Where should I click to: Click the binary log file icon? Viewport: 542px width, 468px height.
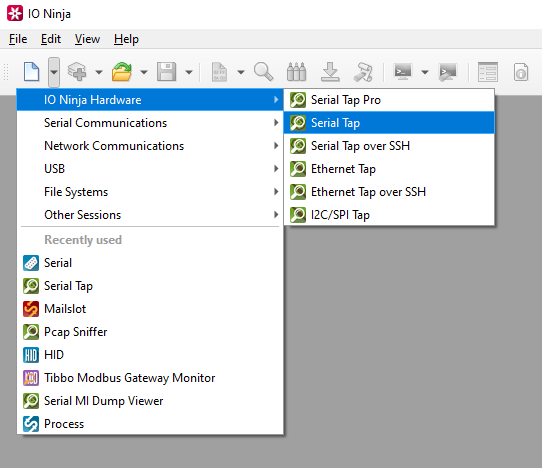[x=219, y=72]
